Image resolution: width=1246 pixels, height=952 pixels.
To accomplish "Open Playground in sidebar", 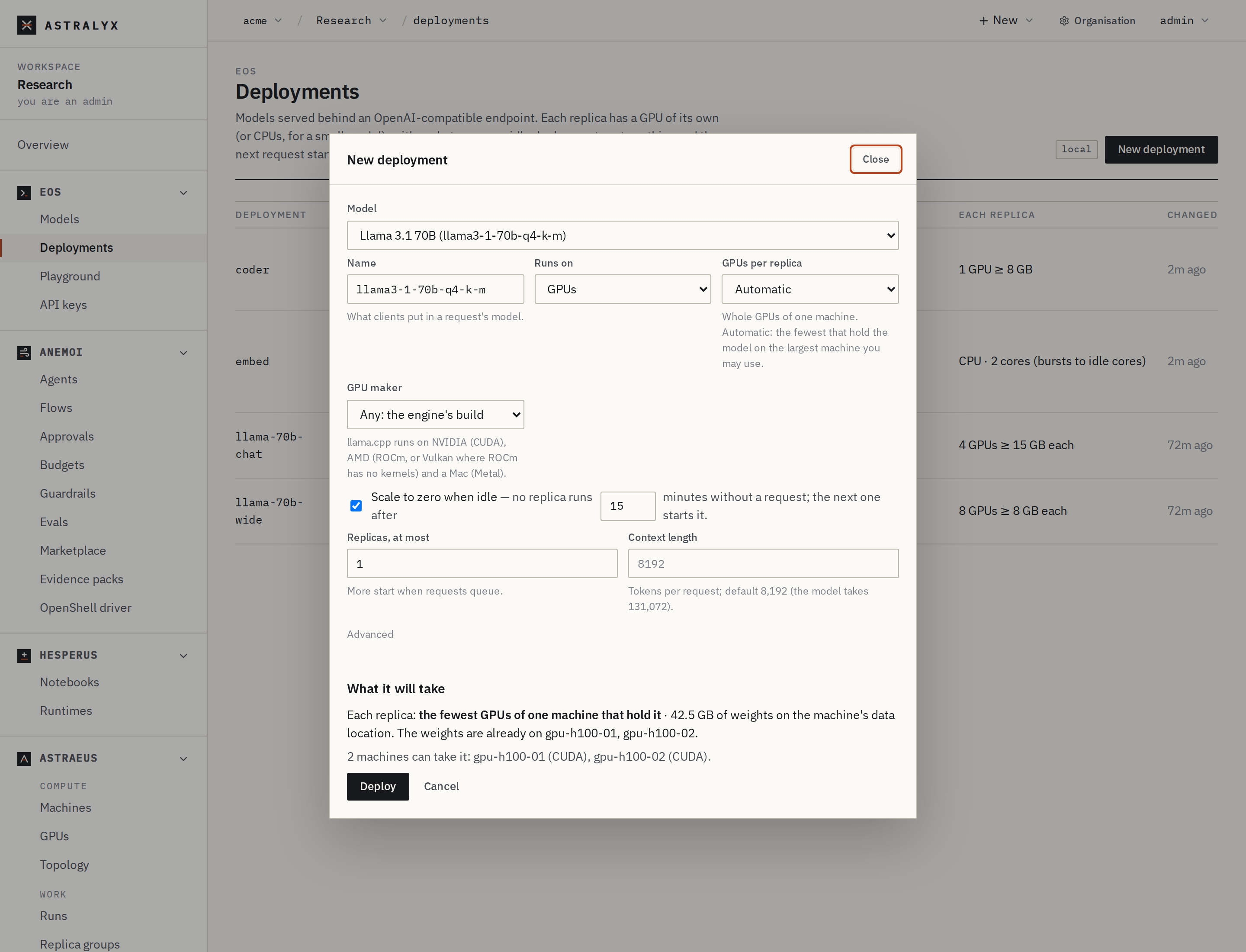I will 70,277.
